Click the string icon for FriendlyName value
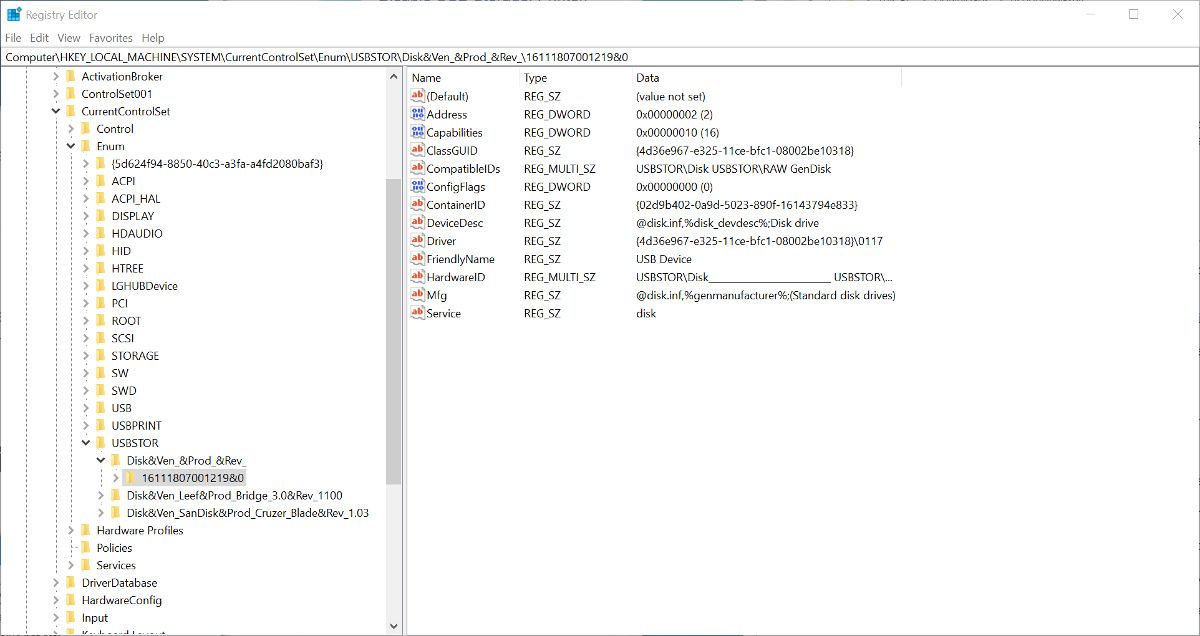 [418, 259]
